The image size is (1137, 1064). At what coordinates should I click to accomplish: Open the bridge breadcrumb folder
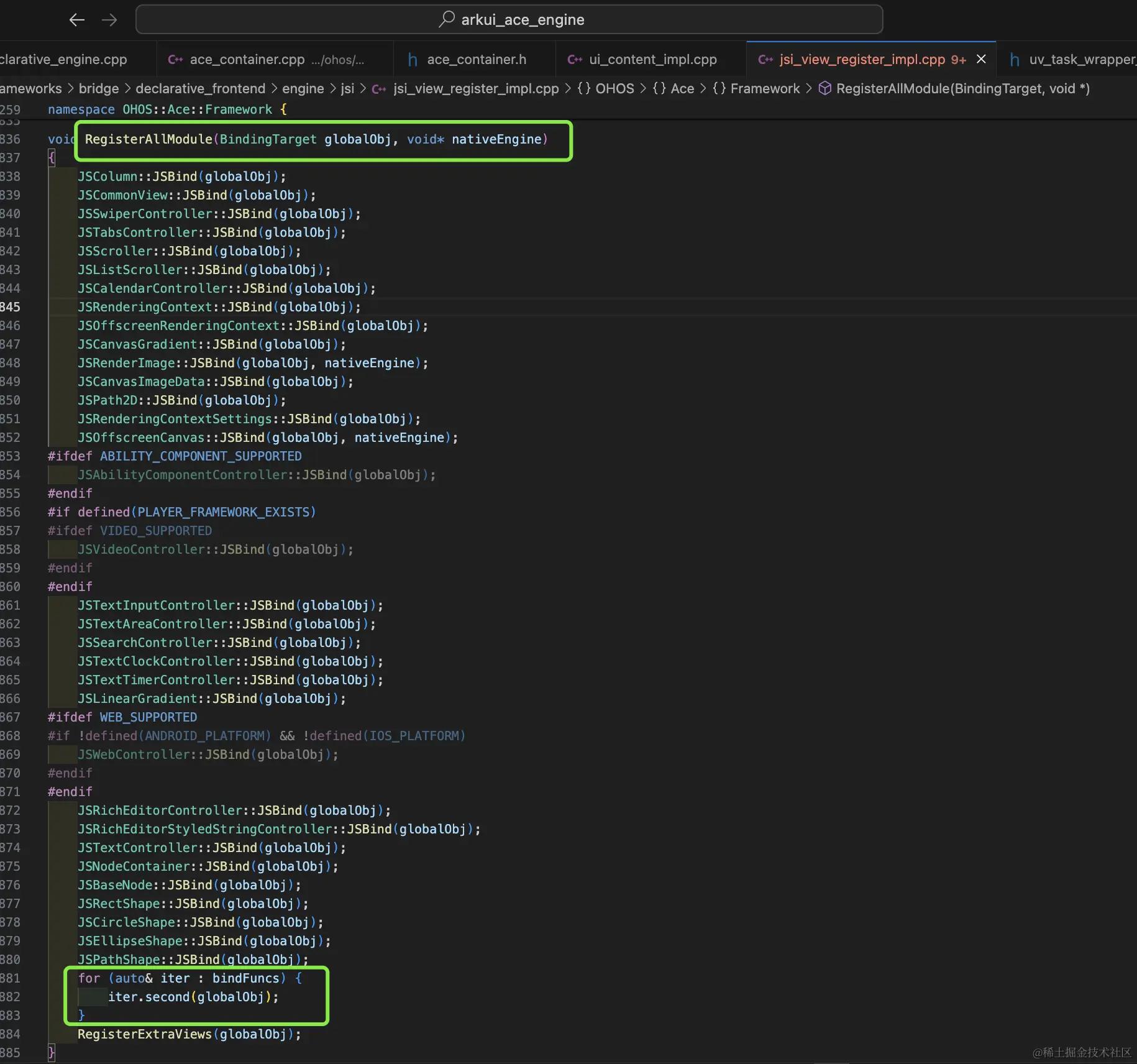98,88
